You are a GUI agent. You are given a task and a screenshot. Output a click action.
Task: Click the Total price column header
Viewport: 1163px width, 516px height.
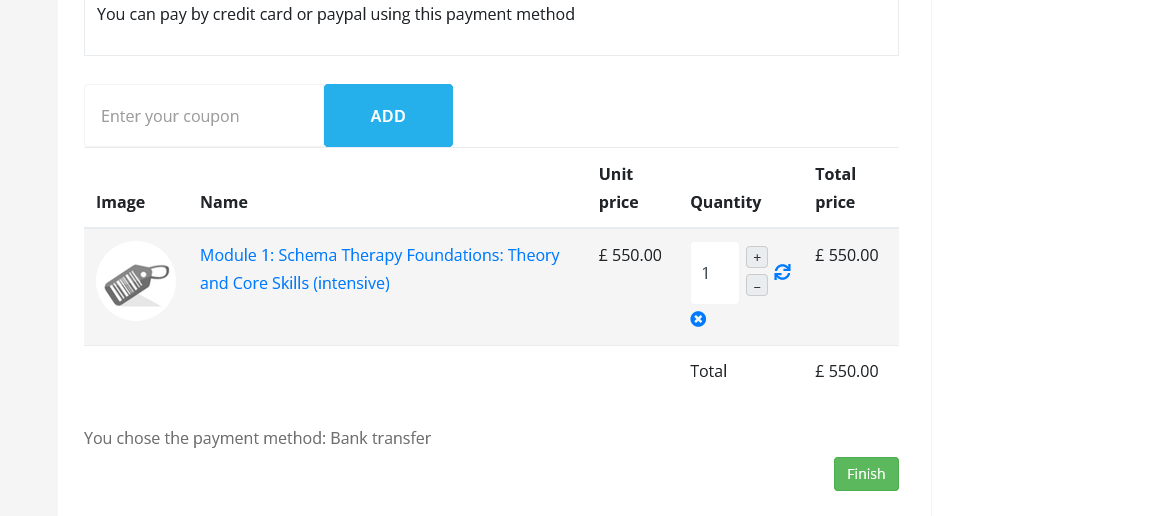coord(835,188)
